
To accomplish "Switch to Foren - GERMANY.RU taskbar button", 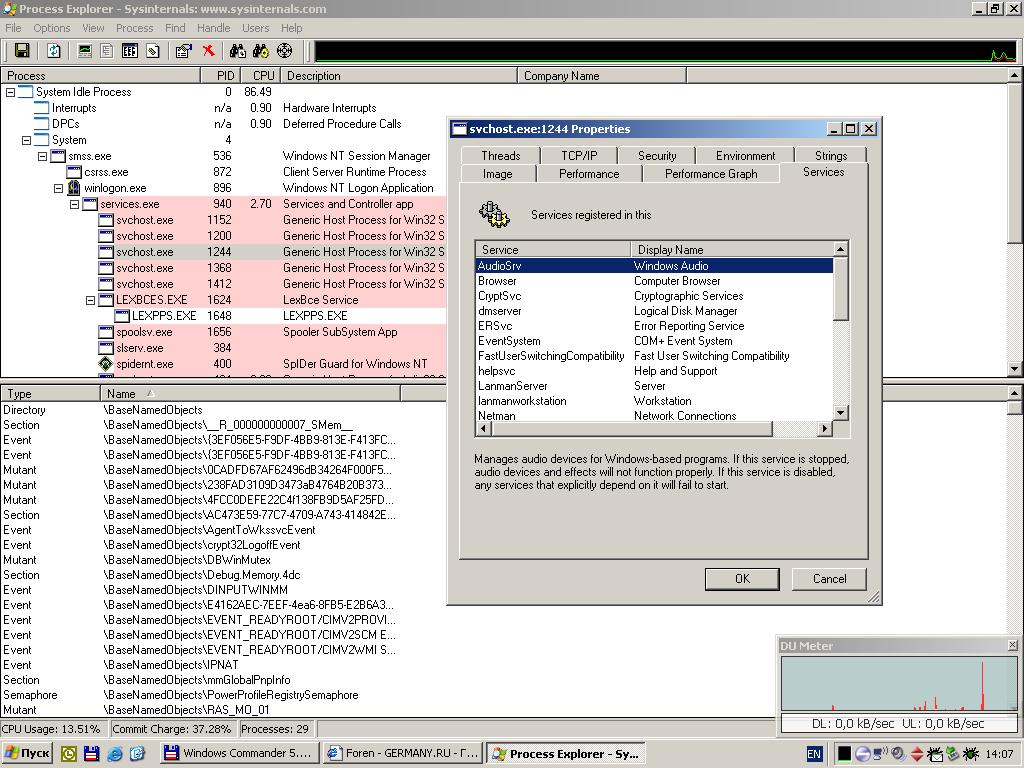I will (x=403, y=754).
